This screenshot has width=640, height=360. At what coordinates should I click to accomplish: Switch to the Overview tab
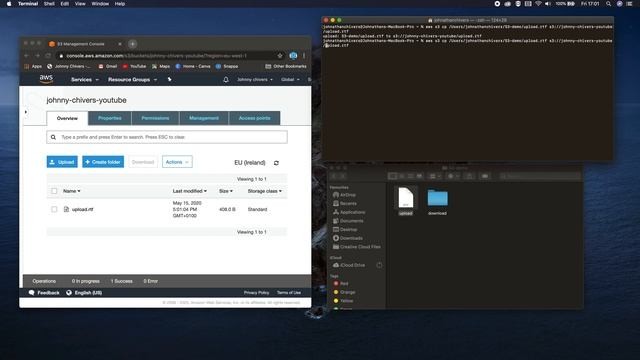[67, 118]
